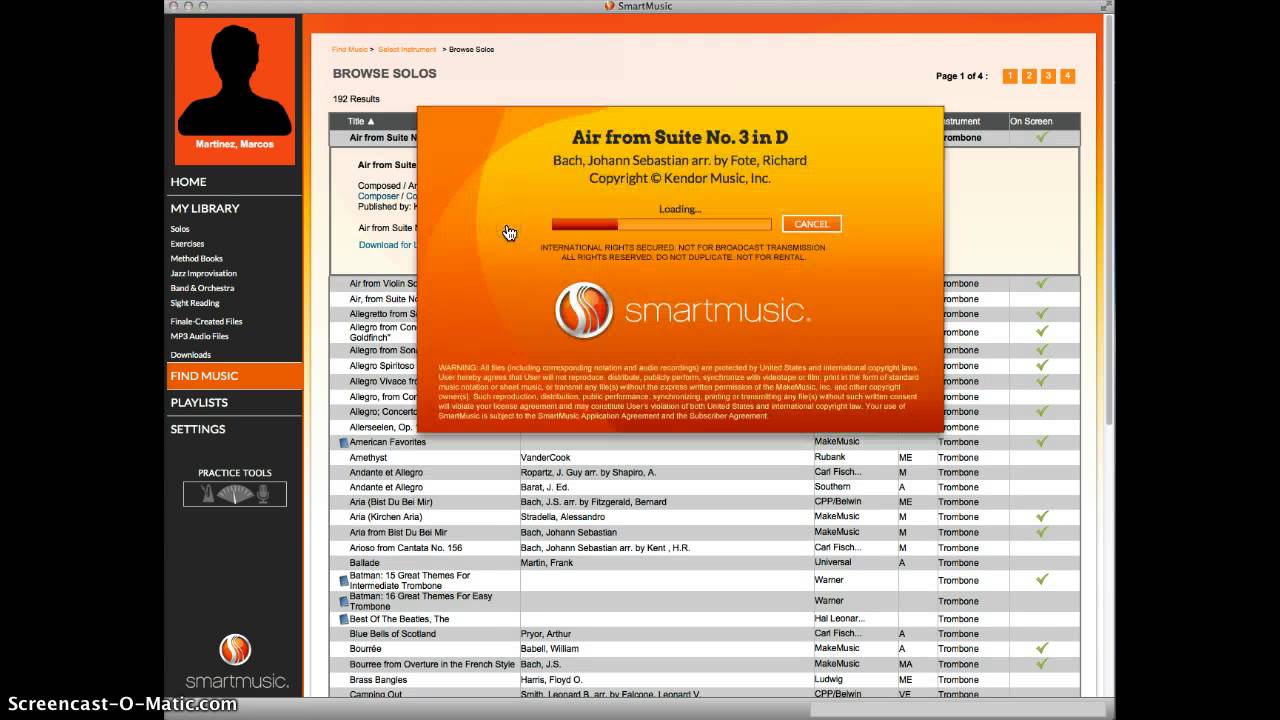Viewport: 1280px width, 720px height.
Task: Select the Amethyst solo row
Action: pos(705,458)
